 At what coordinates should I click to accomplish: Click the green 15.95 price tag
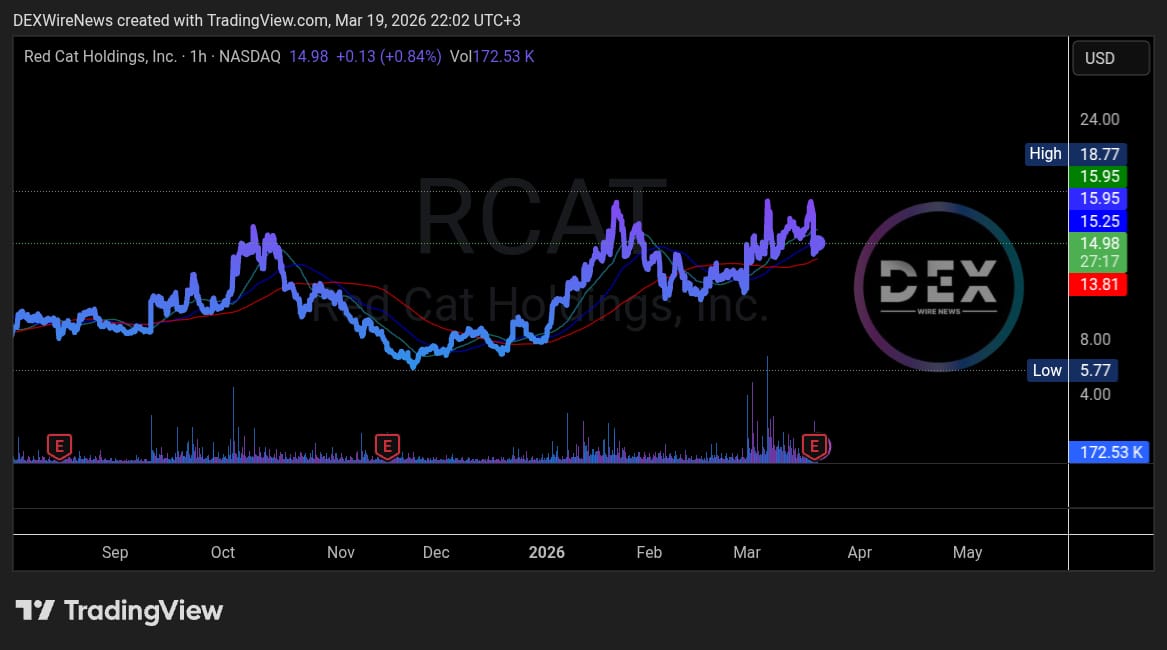(1099, 176)
